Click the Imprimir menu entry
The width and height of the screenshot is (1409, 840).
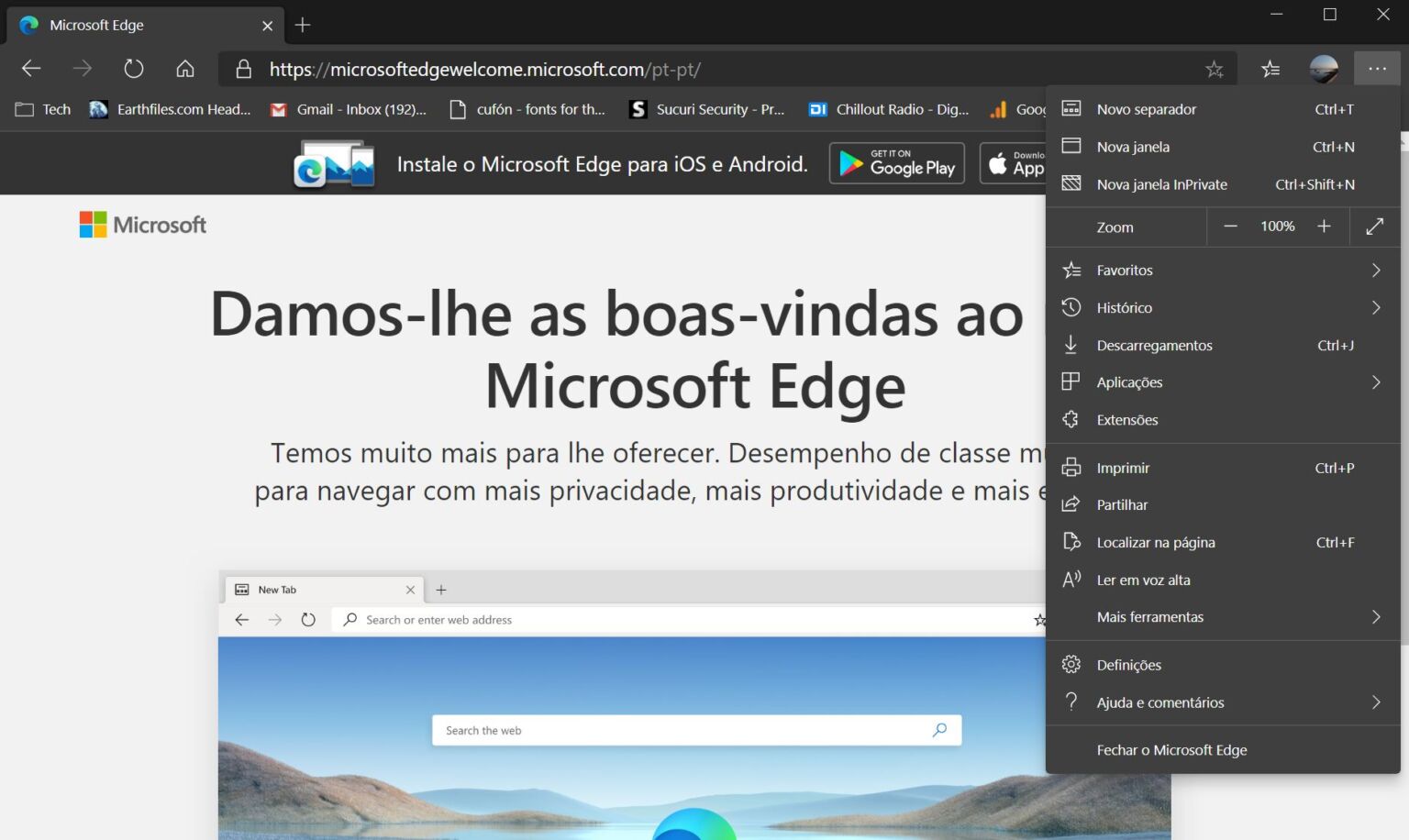tap(1123, 468)
